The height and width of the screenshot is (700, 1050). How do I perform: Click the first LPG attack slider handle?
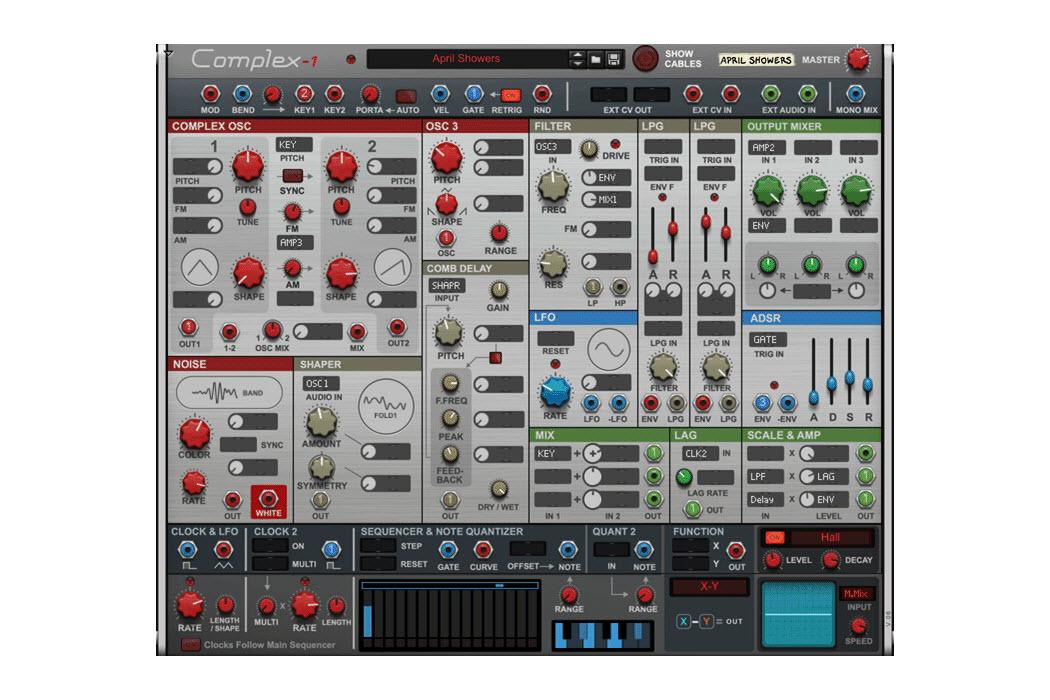(653, 257)
